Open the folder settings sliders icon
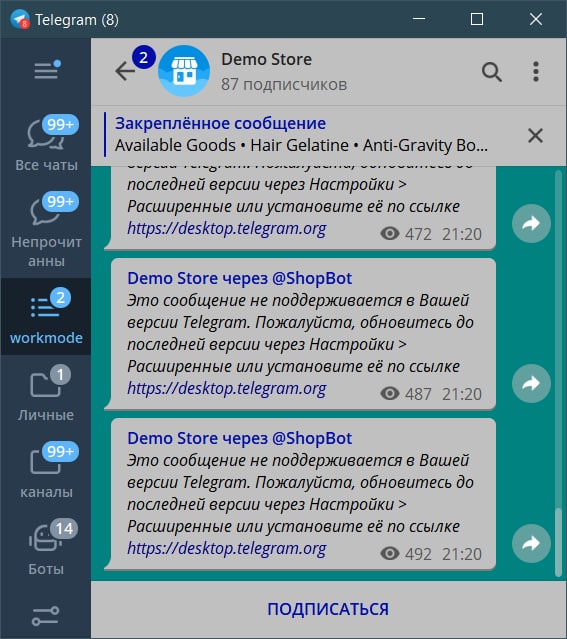The image size is (567, 639). (46, 616)
